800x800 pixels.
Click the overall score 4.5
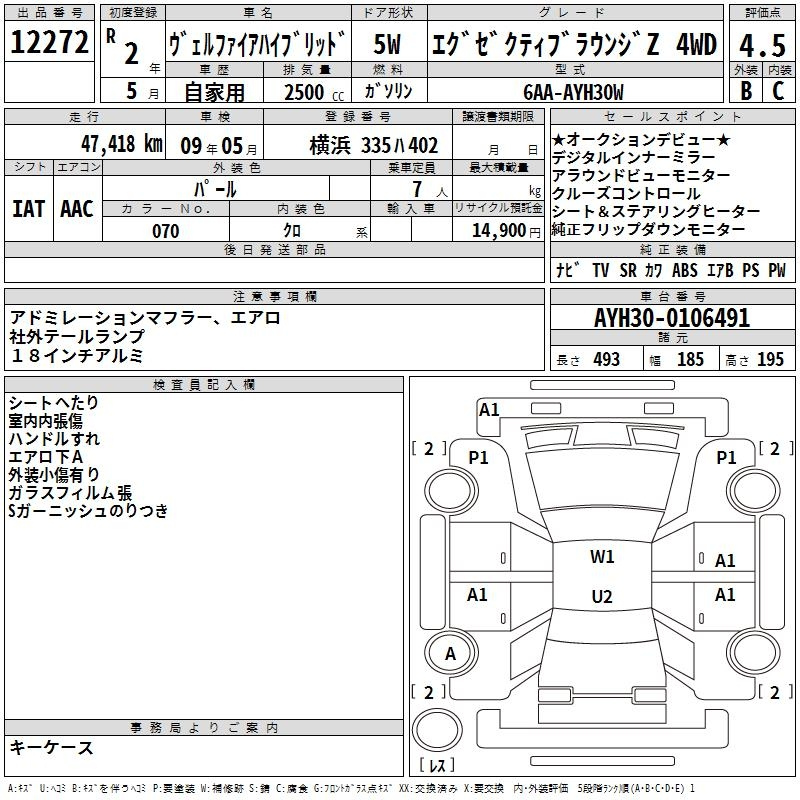pos(760,44)
